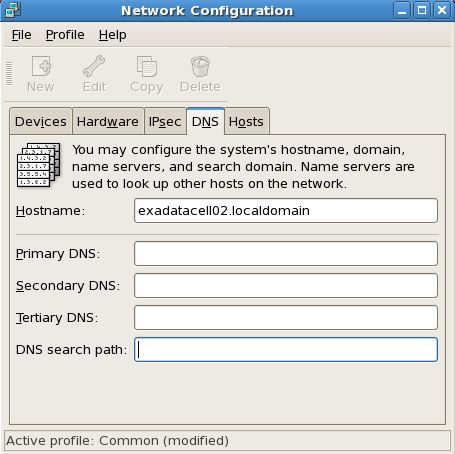Focus the Primary DNS field
The image size is (455, 454).
point(286,254)
